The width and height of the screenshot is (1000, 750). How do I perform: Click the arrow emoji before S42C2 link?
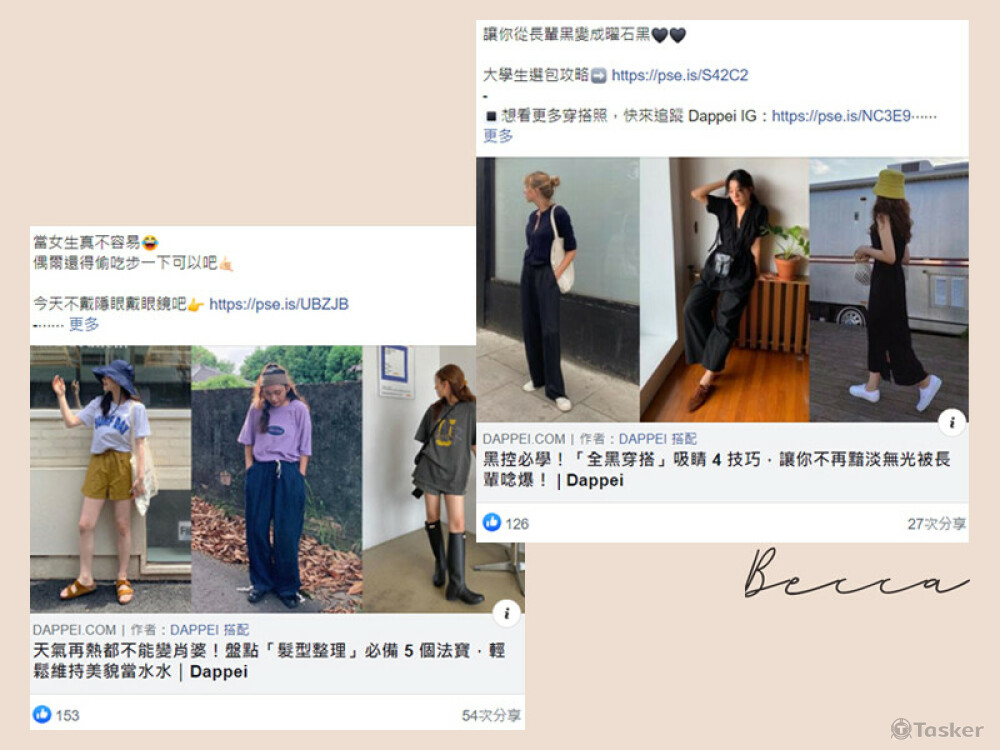click(x=599, y=76)
